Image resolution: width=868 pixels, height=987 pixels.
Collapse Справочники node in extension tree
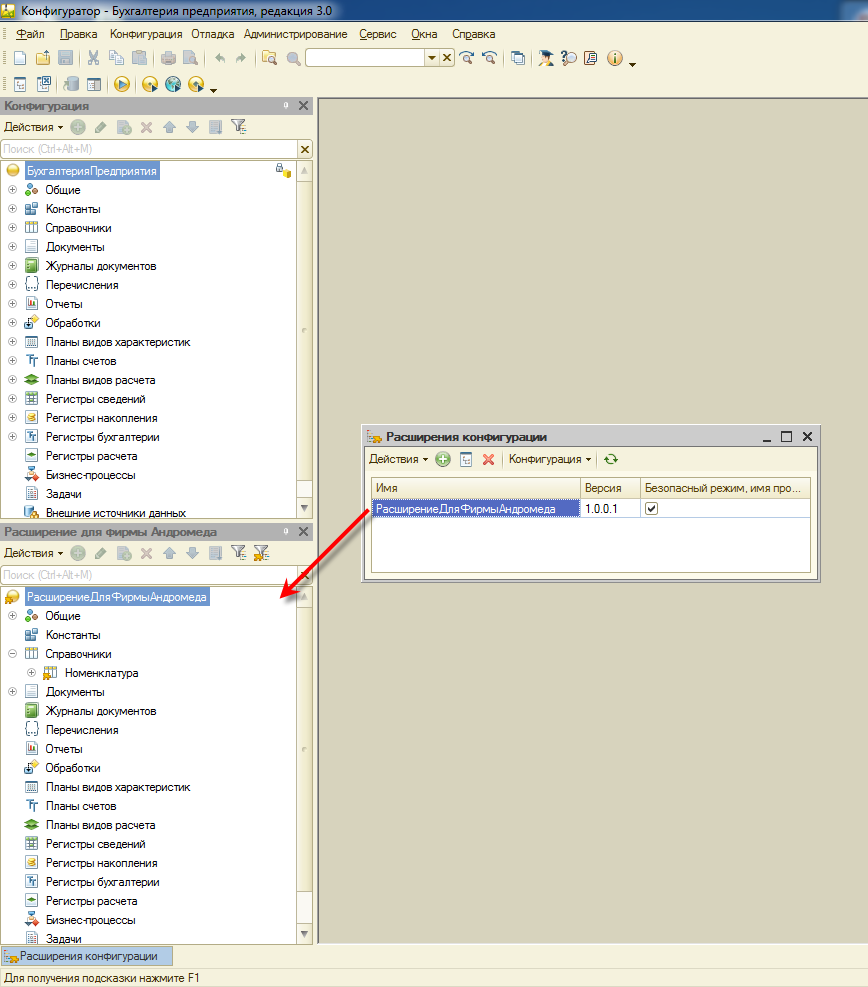[x=12, y=653]
